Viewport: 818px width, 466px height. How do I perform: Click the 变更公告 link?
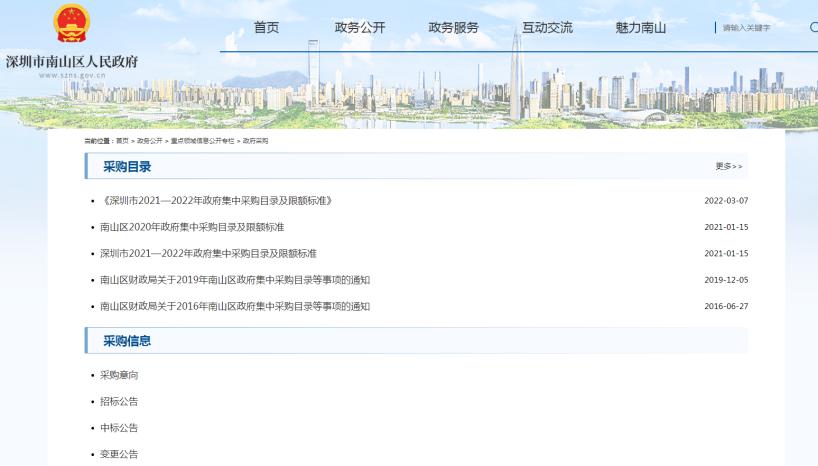point(119,454)
